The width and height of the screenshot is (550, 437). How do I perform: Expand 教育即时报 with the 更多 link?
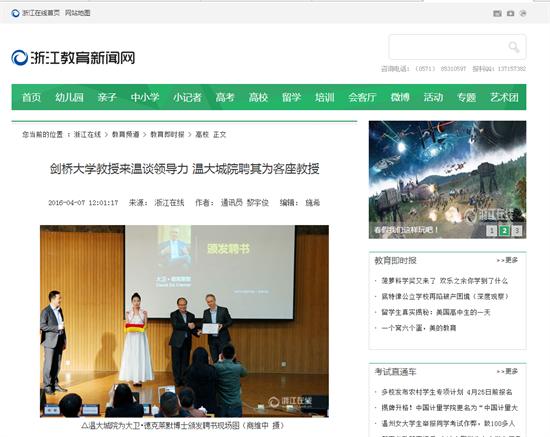coord(507,260)
